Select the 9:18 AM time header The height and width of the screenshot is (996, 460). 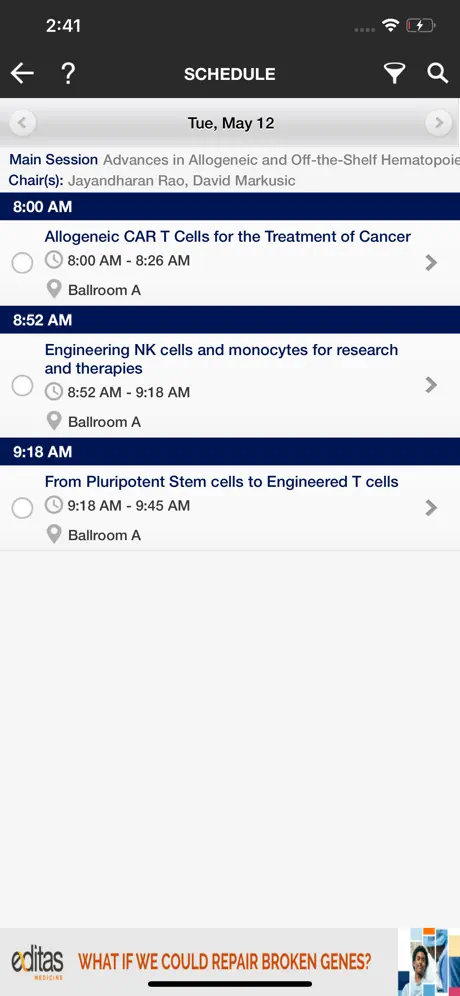[x=230, y=452]
